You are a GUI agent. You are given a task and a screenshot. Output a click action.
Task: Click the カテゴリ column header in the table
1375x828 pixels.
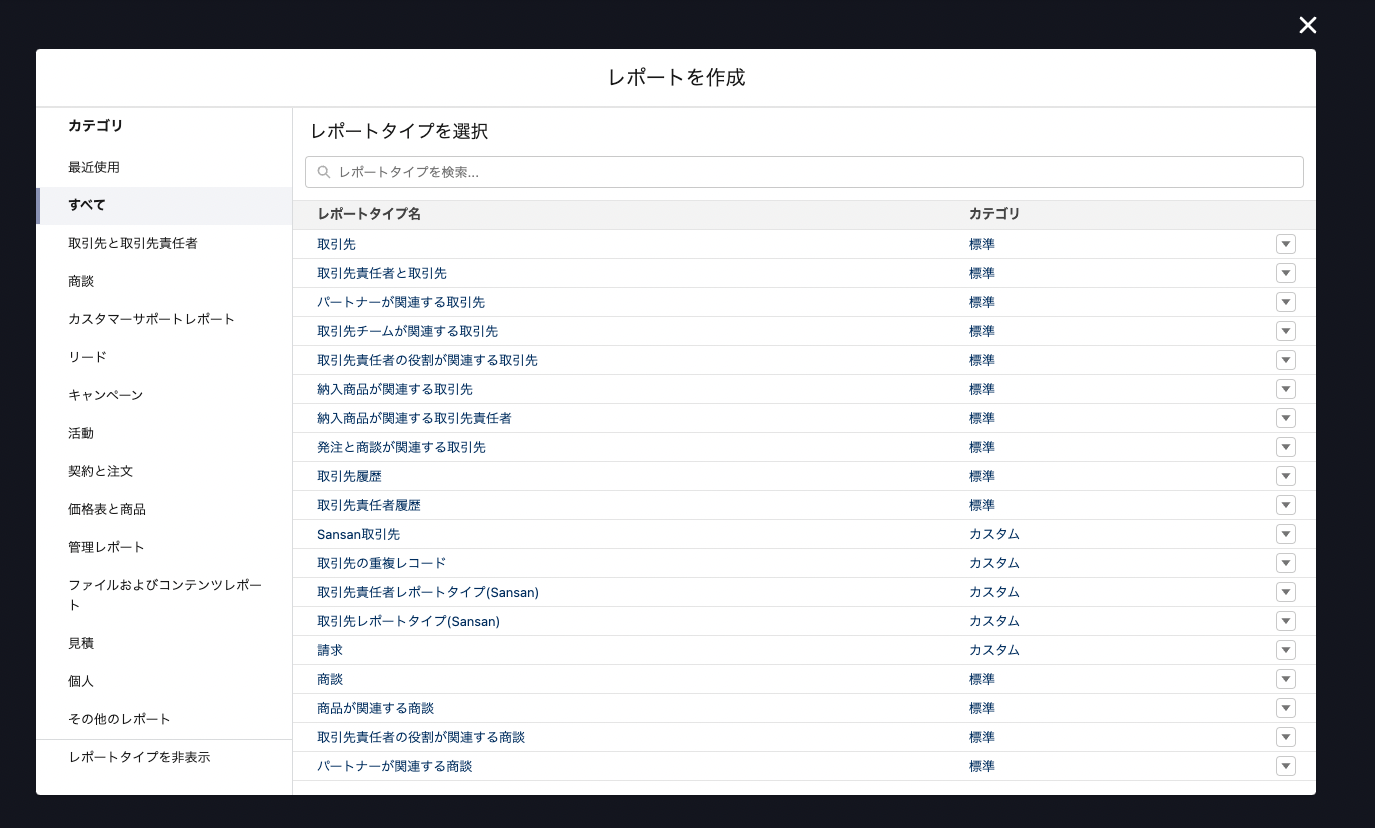click(x=995, y=214)
